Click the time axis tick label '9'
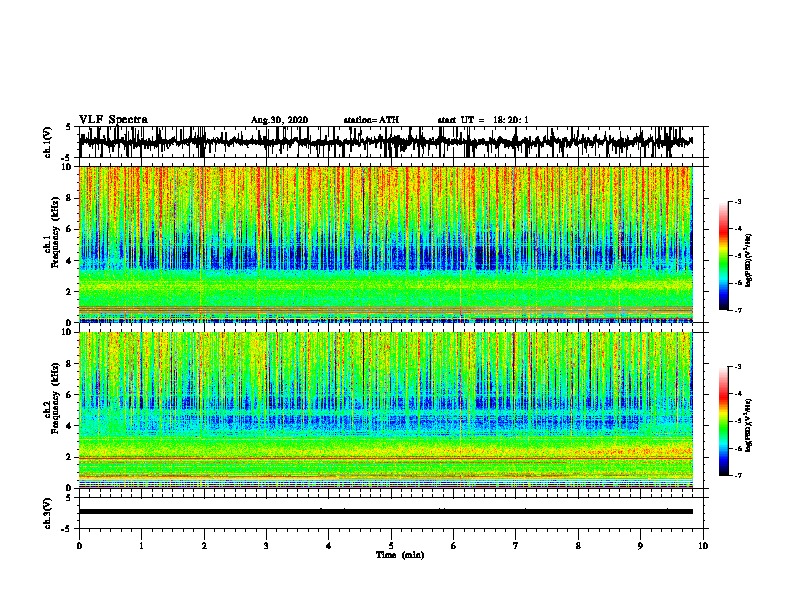This screenshot has height=612, width=792. click(x=640, y=546)
